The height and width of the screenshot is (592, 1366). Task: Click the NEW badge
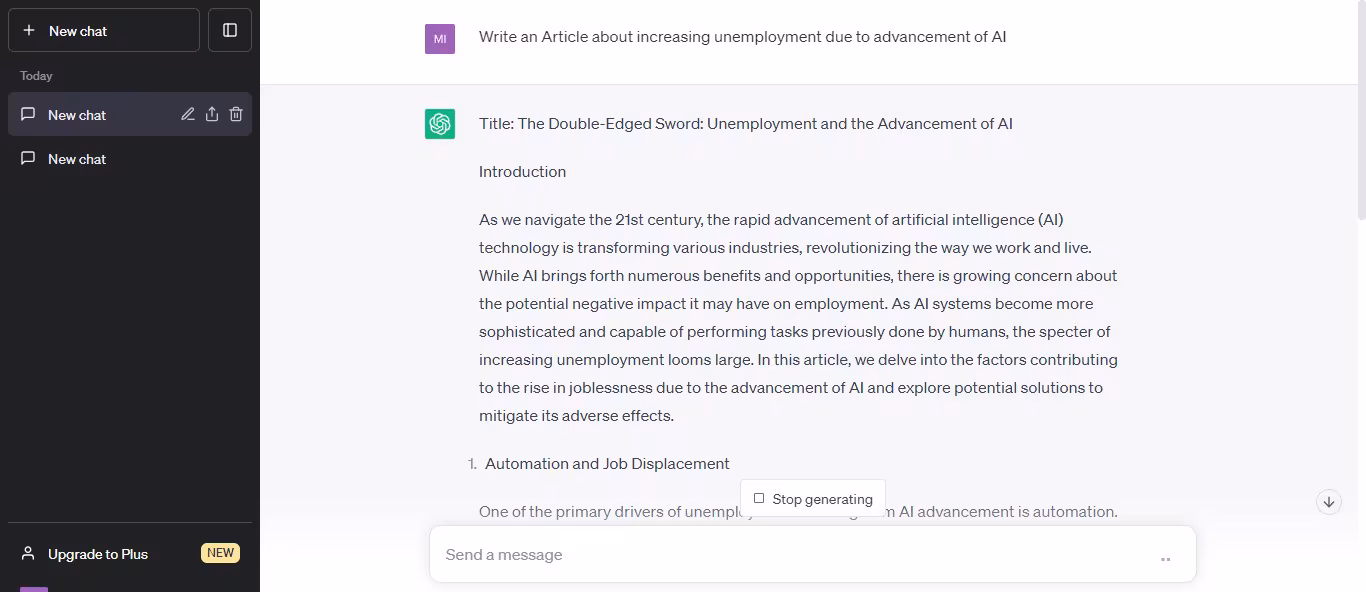(x=220, y=553)
